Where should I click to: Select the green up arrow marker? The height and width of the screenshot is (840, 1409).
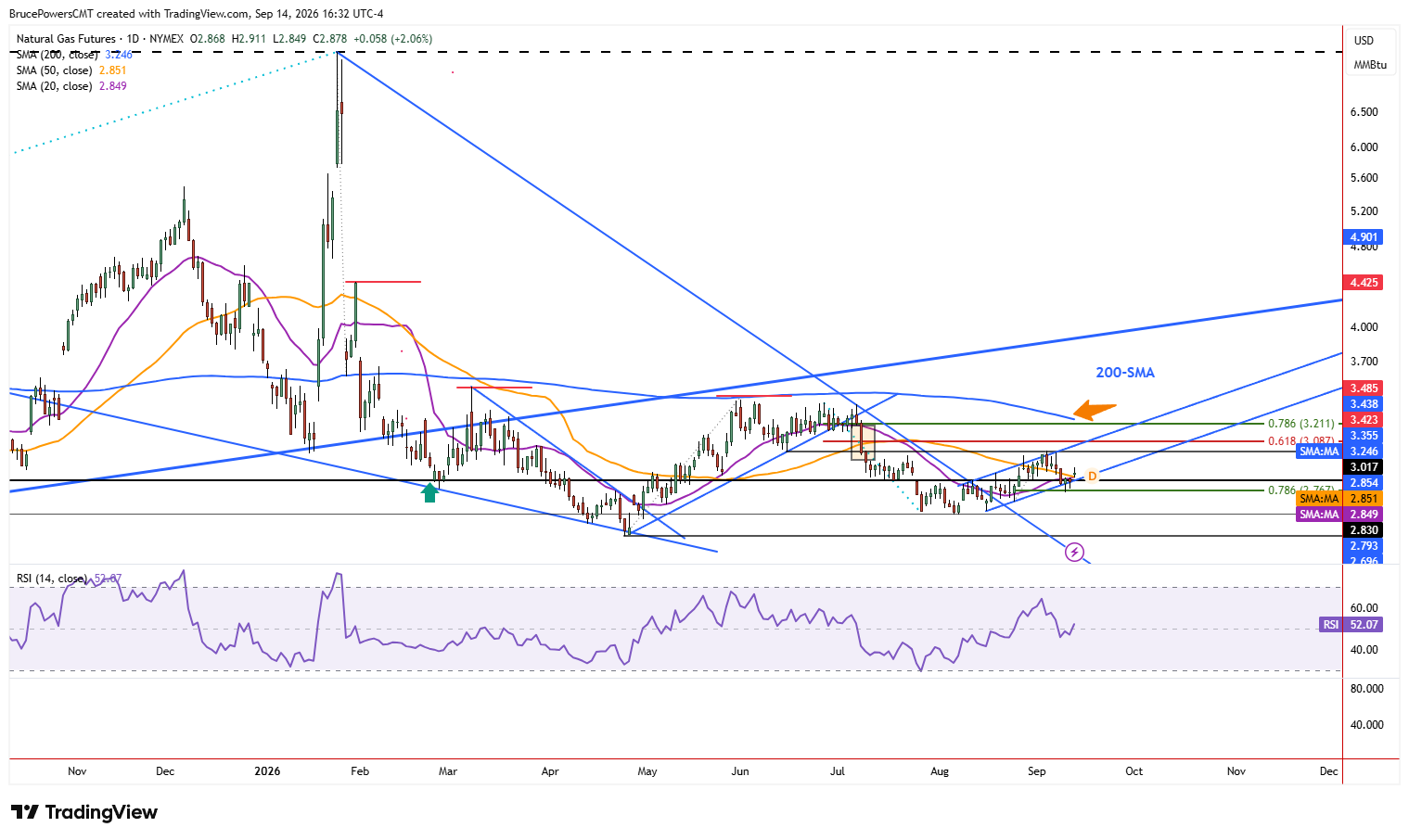(x=429, y=492)
